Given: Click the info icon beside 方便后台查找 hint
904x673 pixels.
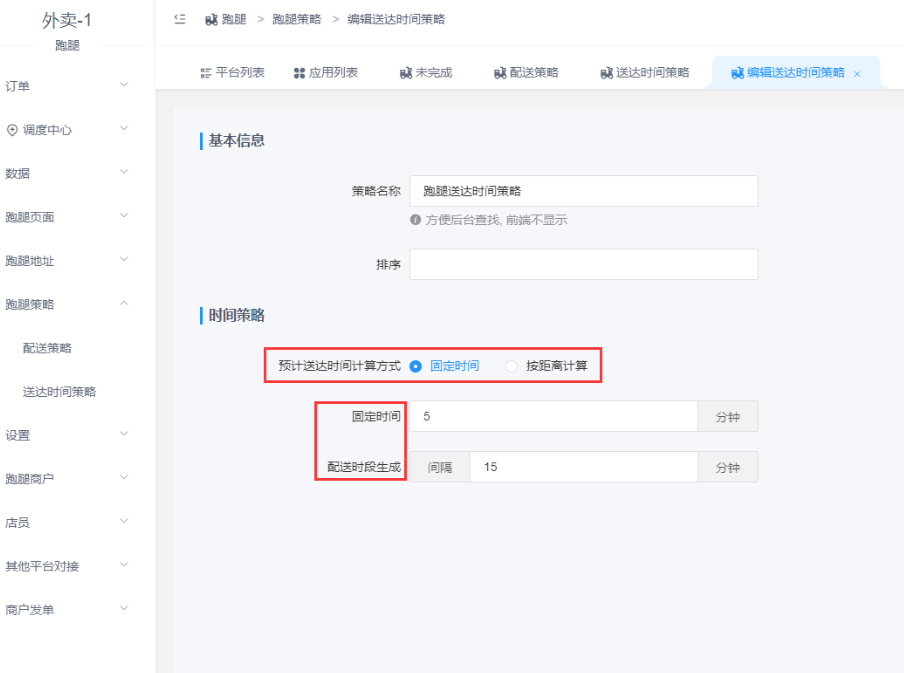Looking at the screenshot, I should (x=415, y=220).
